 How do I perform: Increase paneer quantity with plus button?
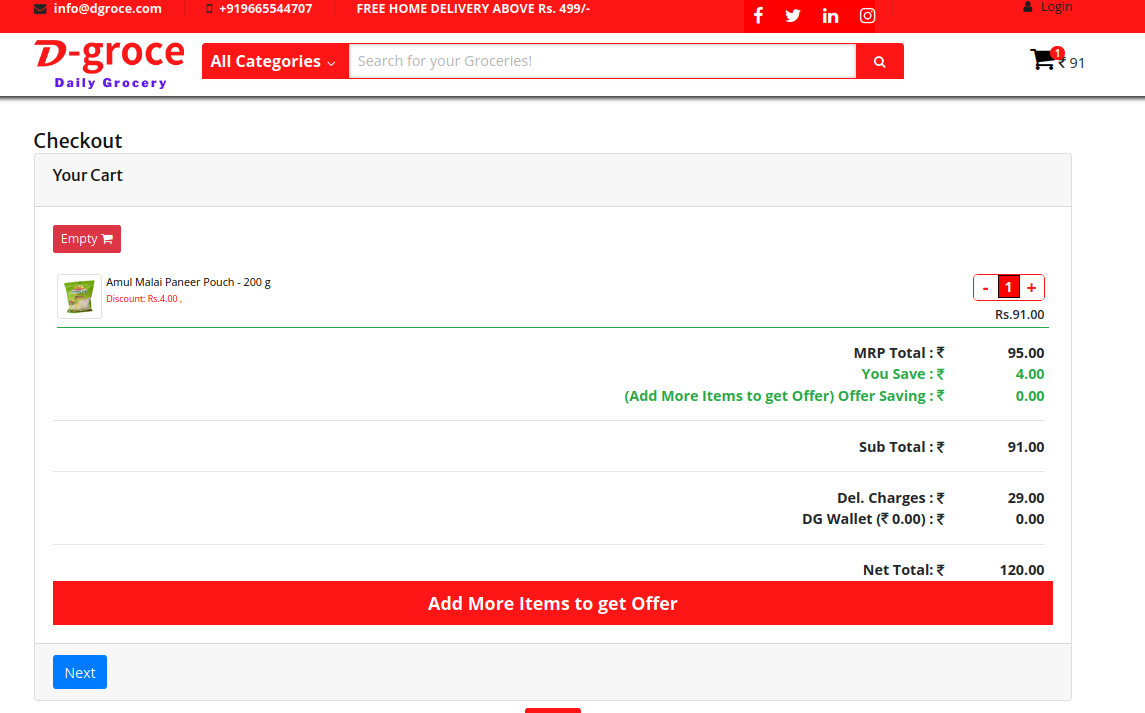click(1031, 288)
